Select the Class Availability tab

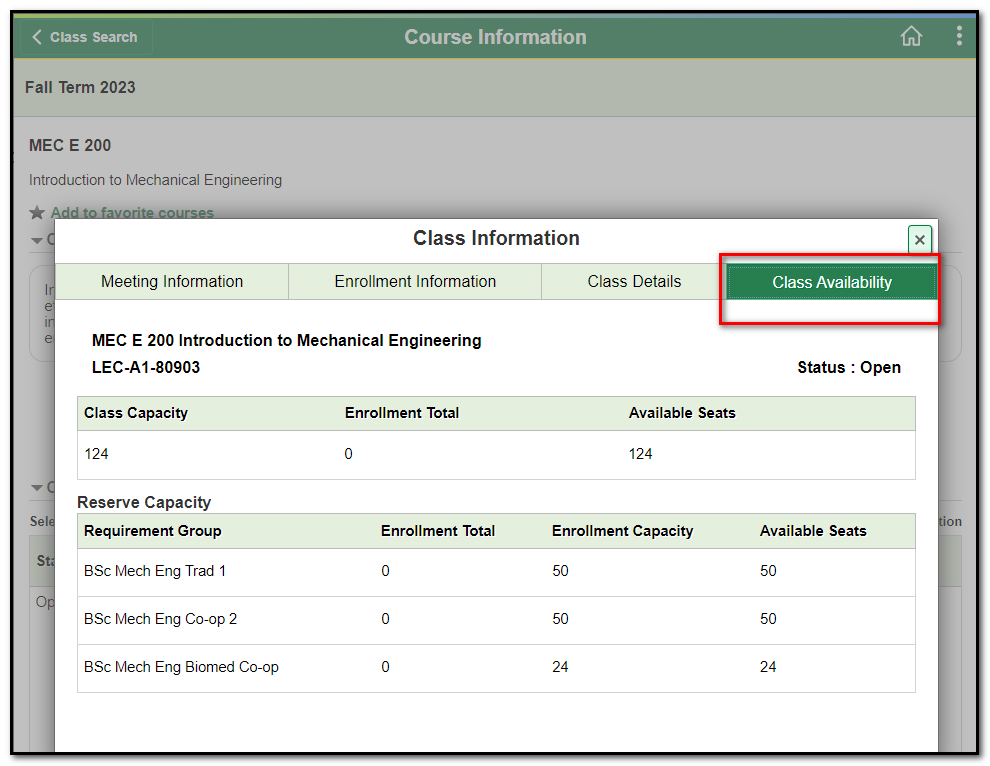pos(831,283)
